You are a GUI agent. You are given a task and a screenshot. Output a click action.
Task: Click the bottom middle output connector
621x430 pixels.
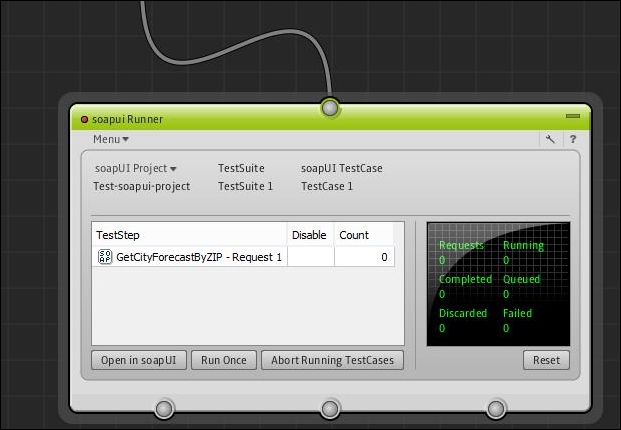coord(330,409)
